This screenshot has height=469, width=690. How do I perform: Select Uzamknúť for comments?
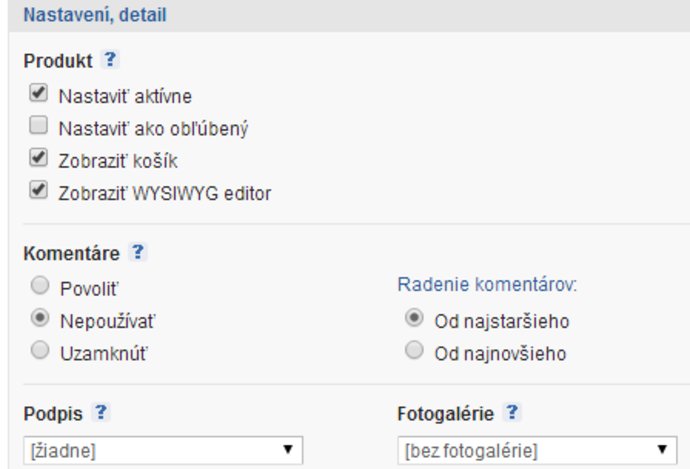click(40, 351)
